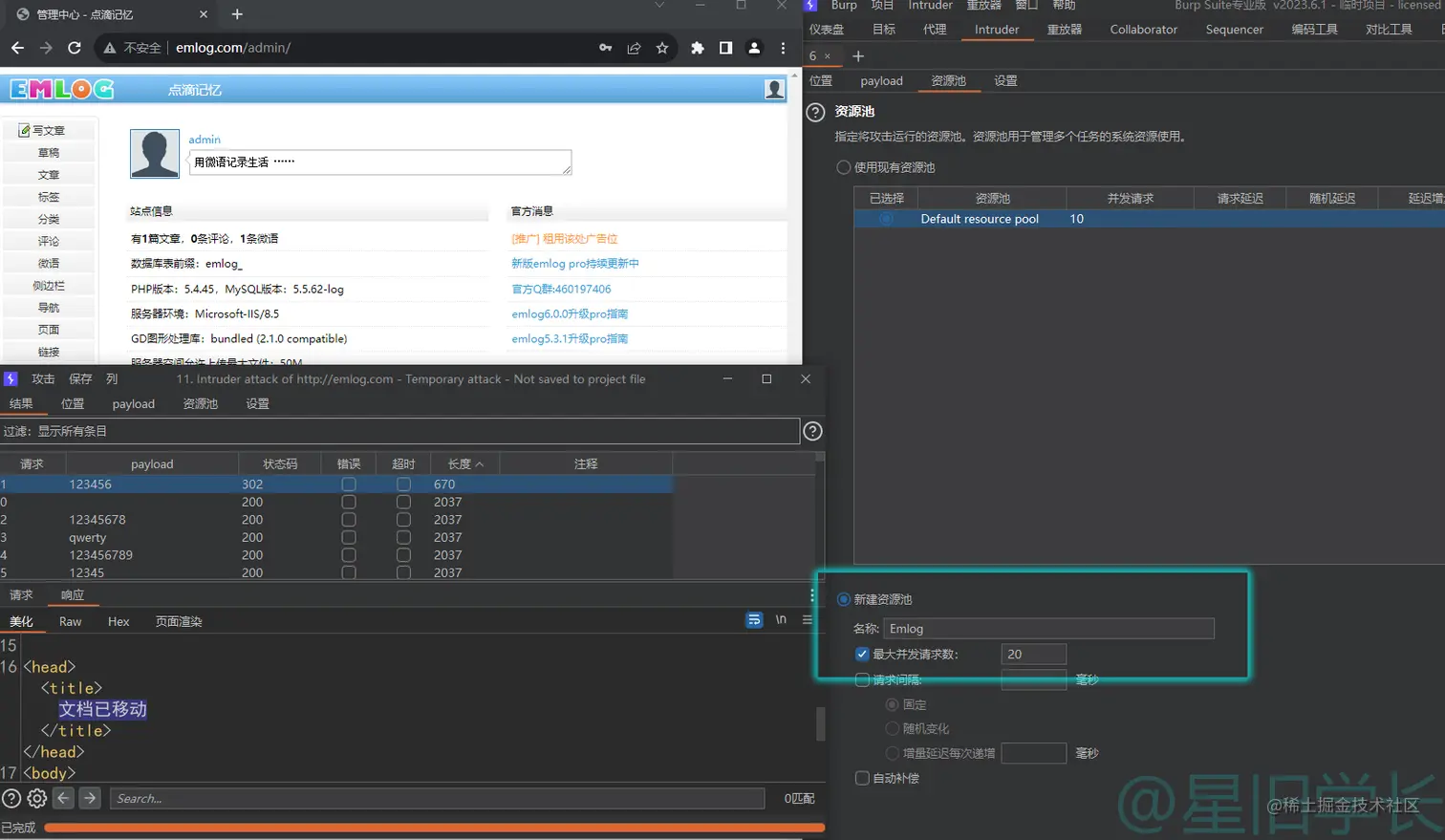Click 写文章 in the Emlog sidebar
Image resolution: width=1445 pixels, height=840 pixels.
[48, 130]
